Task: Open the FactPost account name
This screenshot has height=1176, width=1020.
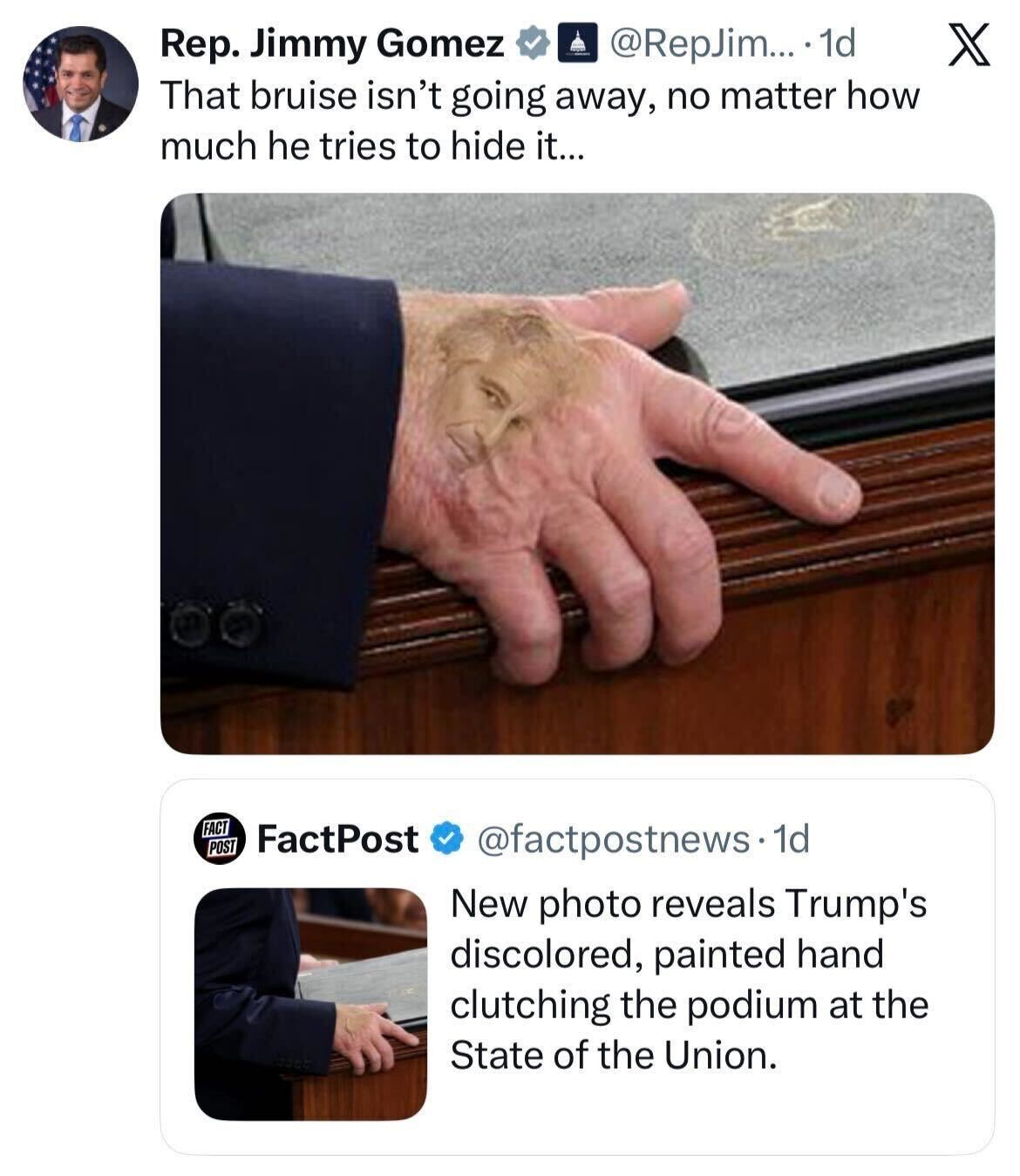Action: (338, 839)
